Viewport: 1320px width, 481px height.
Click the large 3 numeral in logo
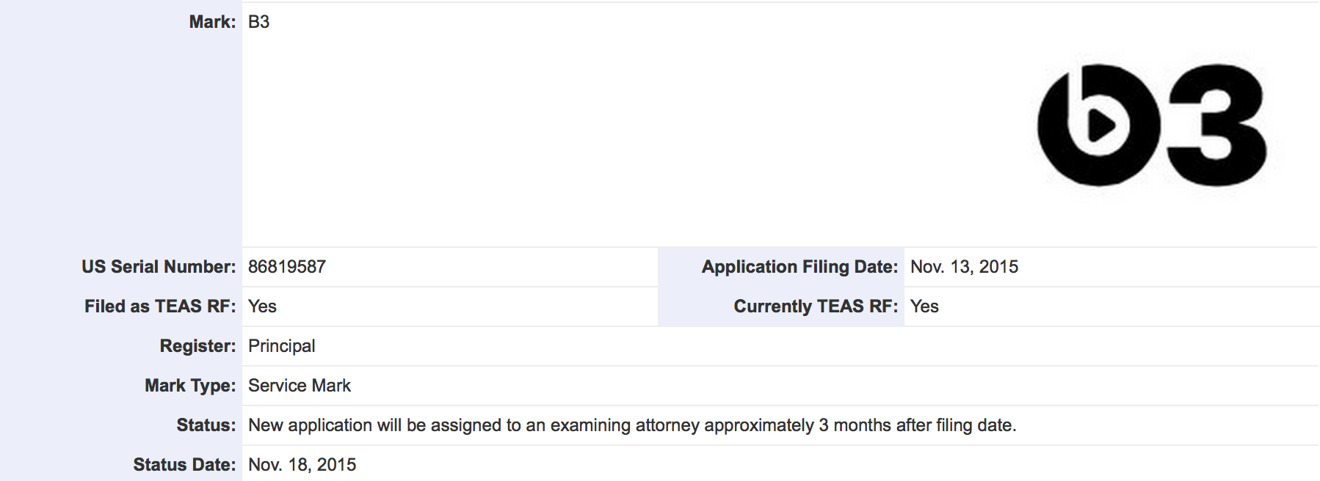click(1218, 125)
